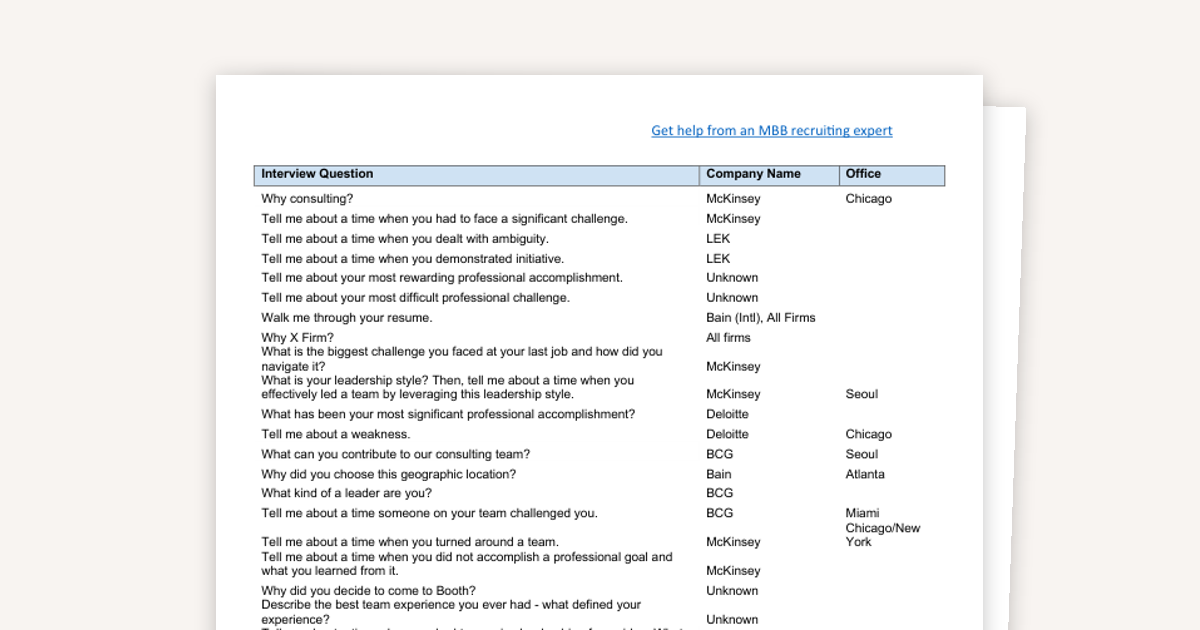
Task: Select the 'contribute to our consulting team' question
Action: 396,454
